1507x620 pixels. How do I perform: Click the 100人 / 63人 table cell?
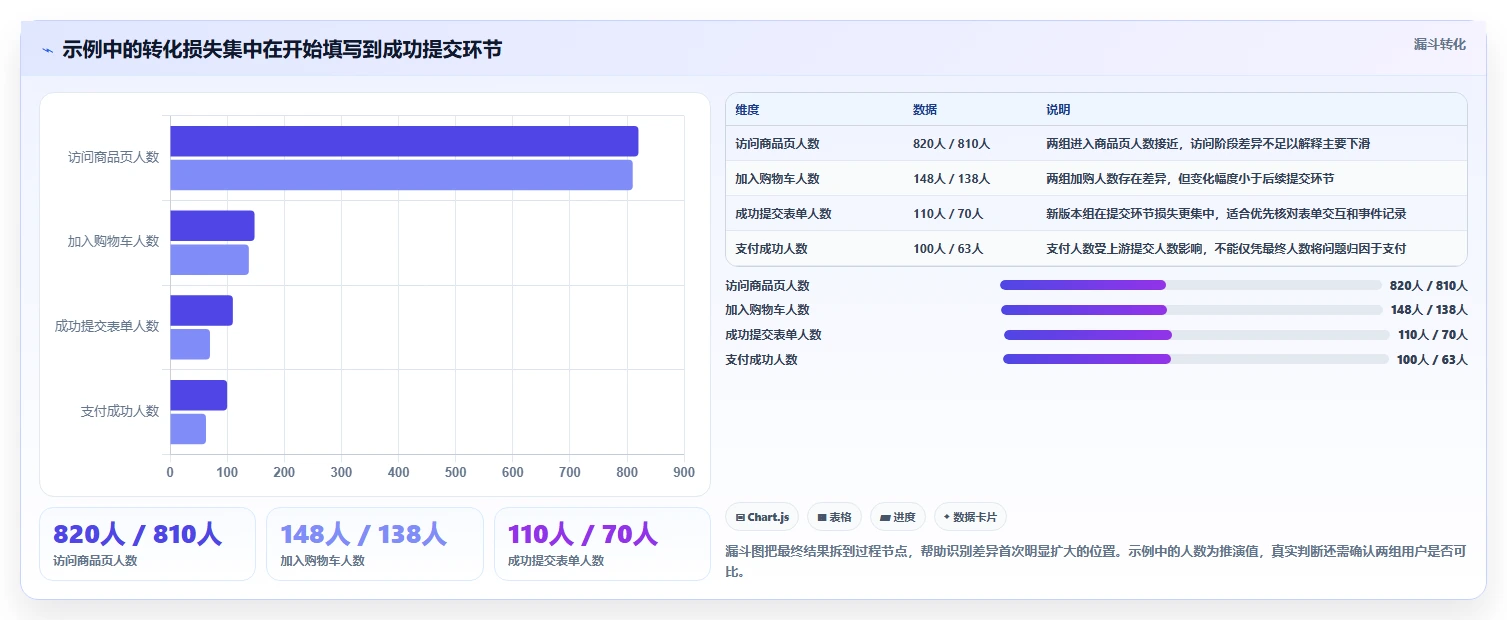[948, 249]
